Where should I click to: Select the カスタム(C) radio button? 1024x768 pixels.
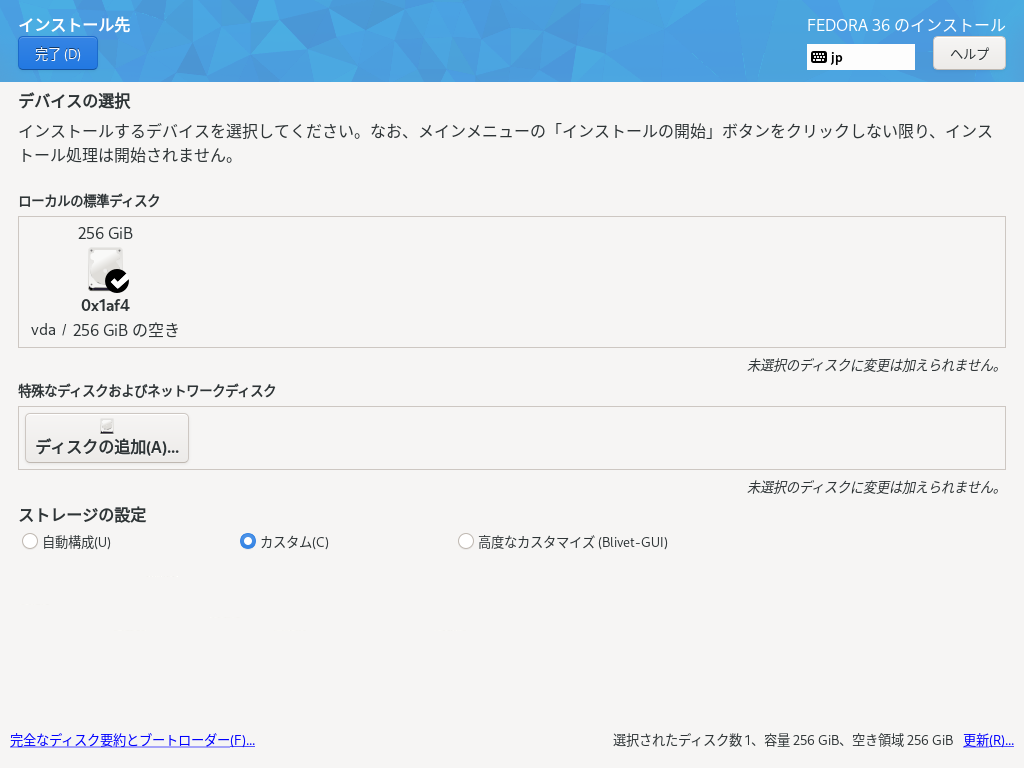click(x=248, y=541)
